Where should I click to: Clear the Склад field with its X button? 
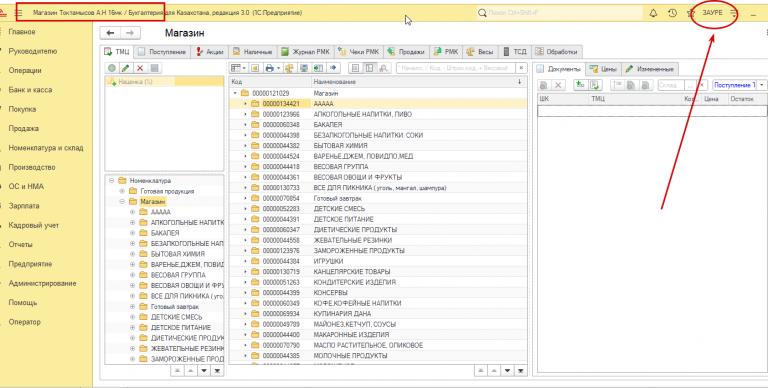point(702,85)
